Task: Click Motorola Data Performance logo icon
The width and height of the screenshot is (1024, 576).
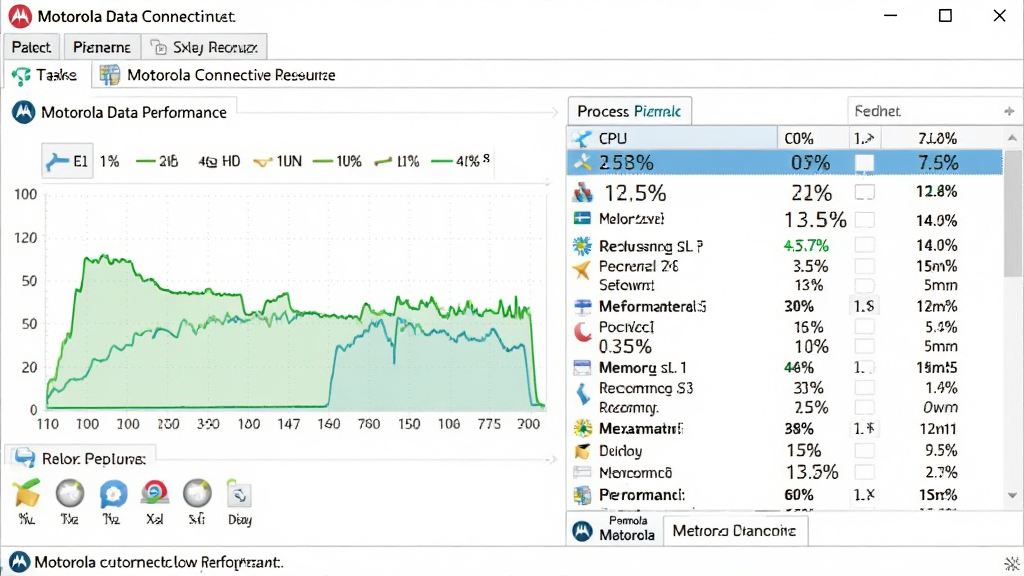Action: click(x=24, y=112)
